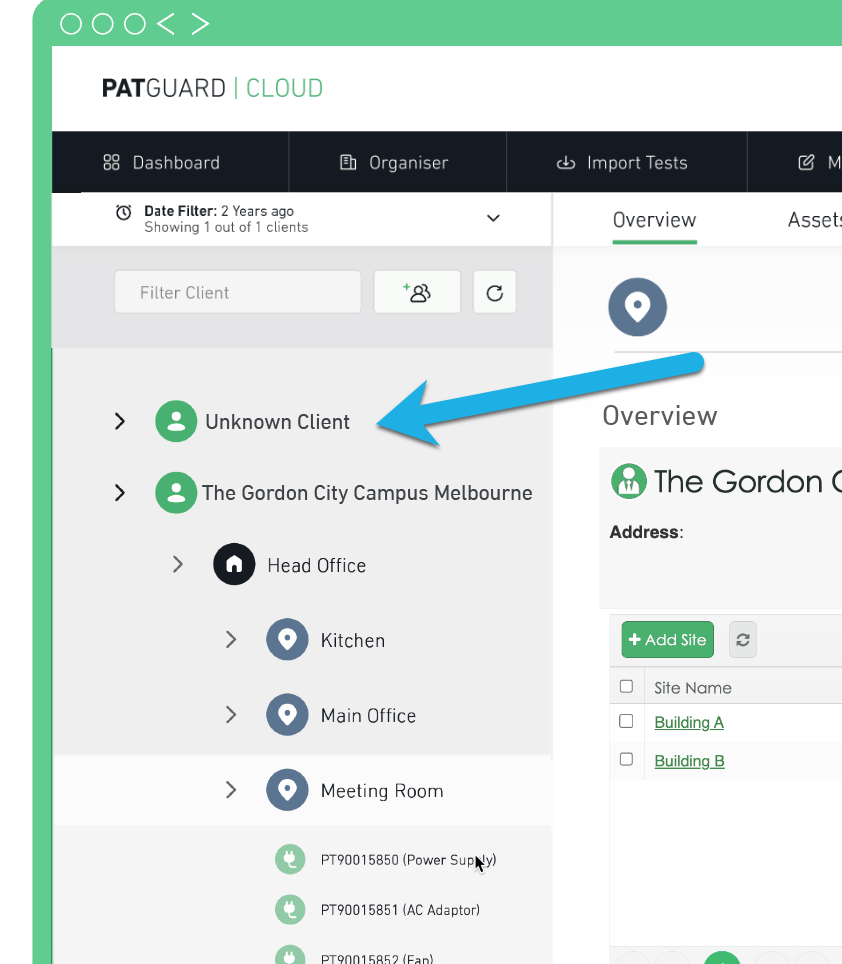
Task: Click the plug icon for PT90015850
Action: [x=290, y=859]
